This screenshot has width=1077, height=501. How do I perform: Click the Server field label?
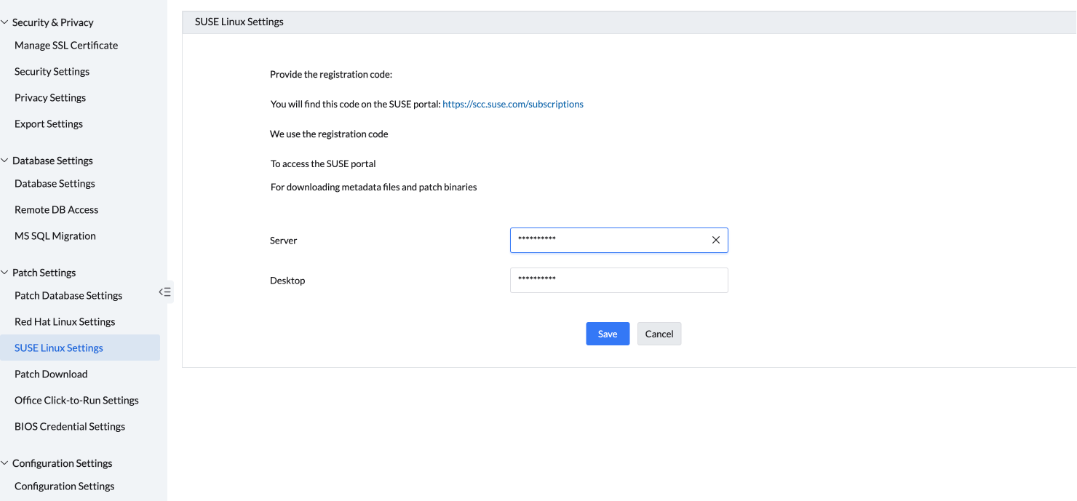pos(284,241)
